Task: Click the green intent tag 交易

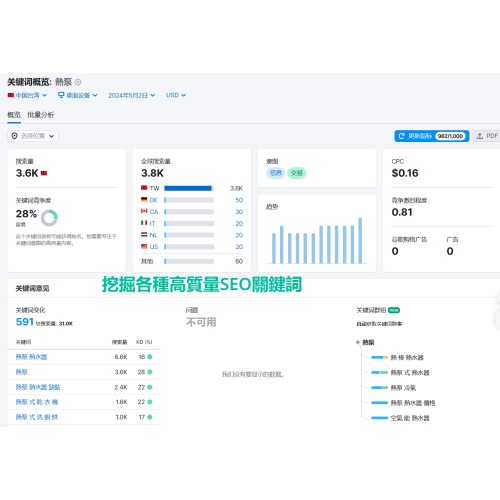Action: pyautogui.click(x=296, y=173)
